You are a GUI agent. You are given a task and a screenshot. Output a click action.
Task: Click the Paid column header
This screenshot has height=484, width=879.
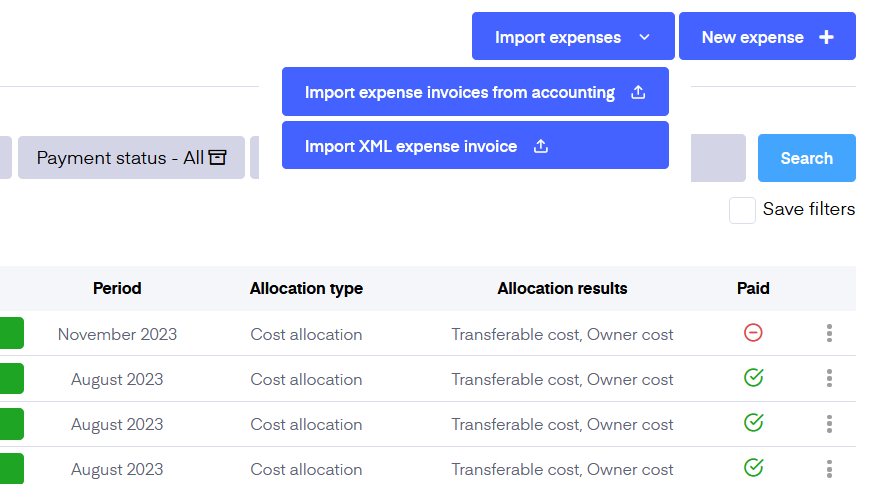pos(753,288)
